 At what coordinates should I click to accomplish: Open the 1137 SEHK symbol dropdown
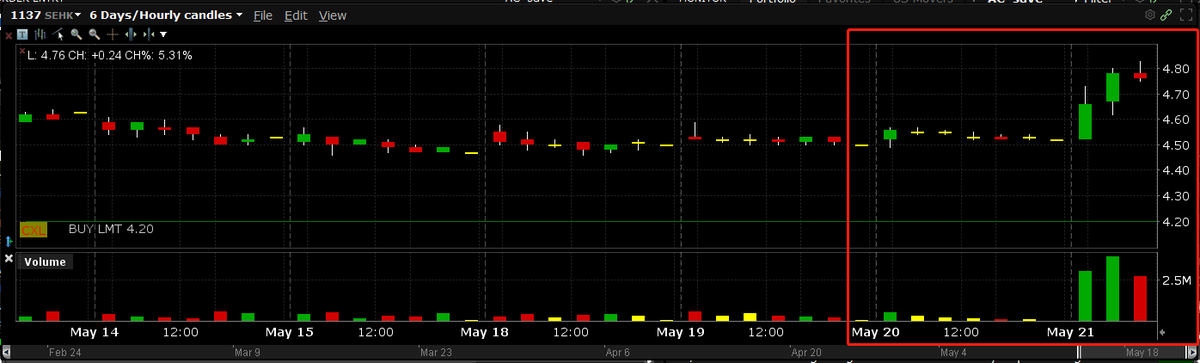[46, 15]
